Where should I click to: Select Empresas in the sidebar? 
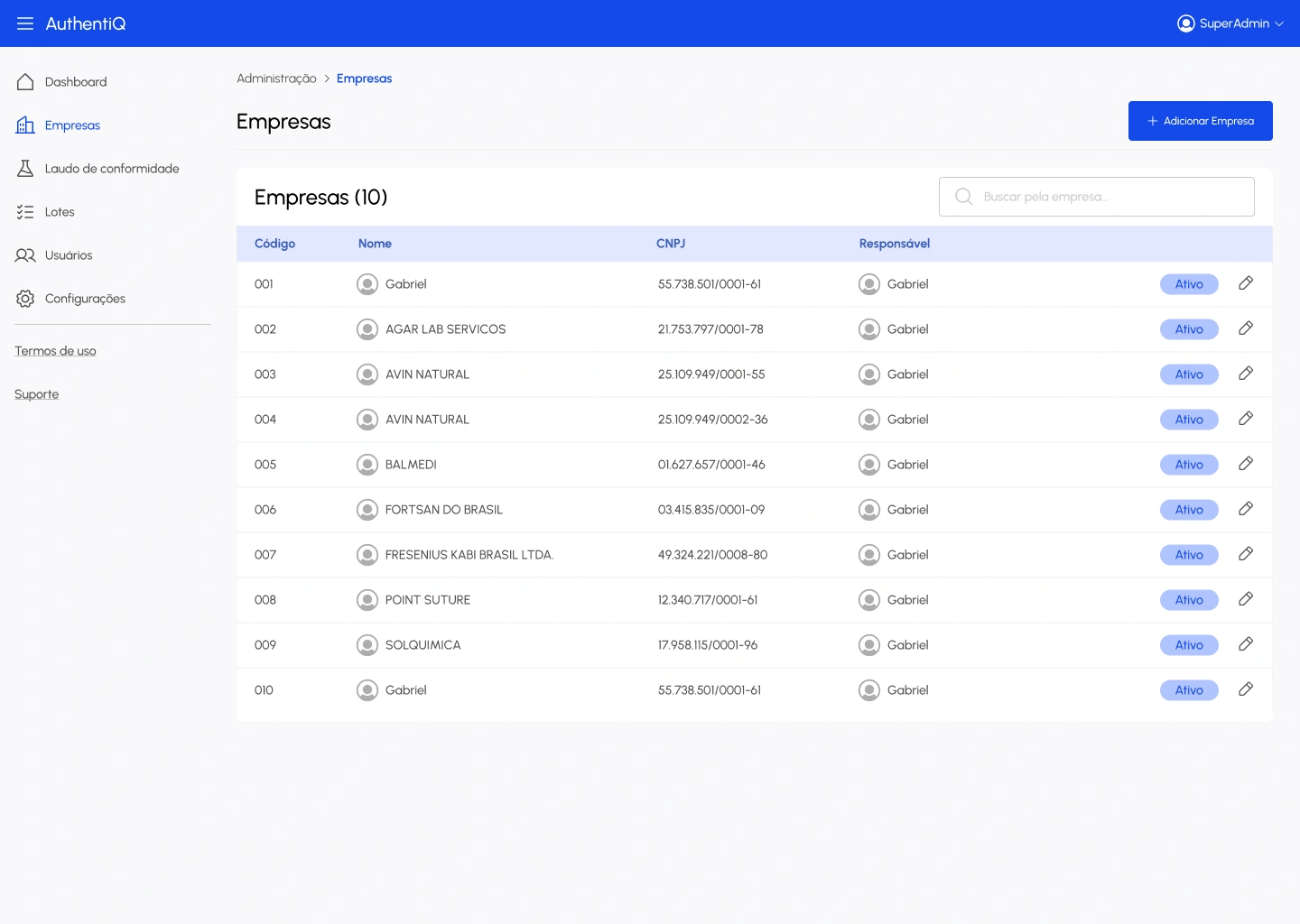pyautogui.click(x=72, y=125)
